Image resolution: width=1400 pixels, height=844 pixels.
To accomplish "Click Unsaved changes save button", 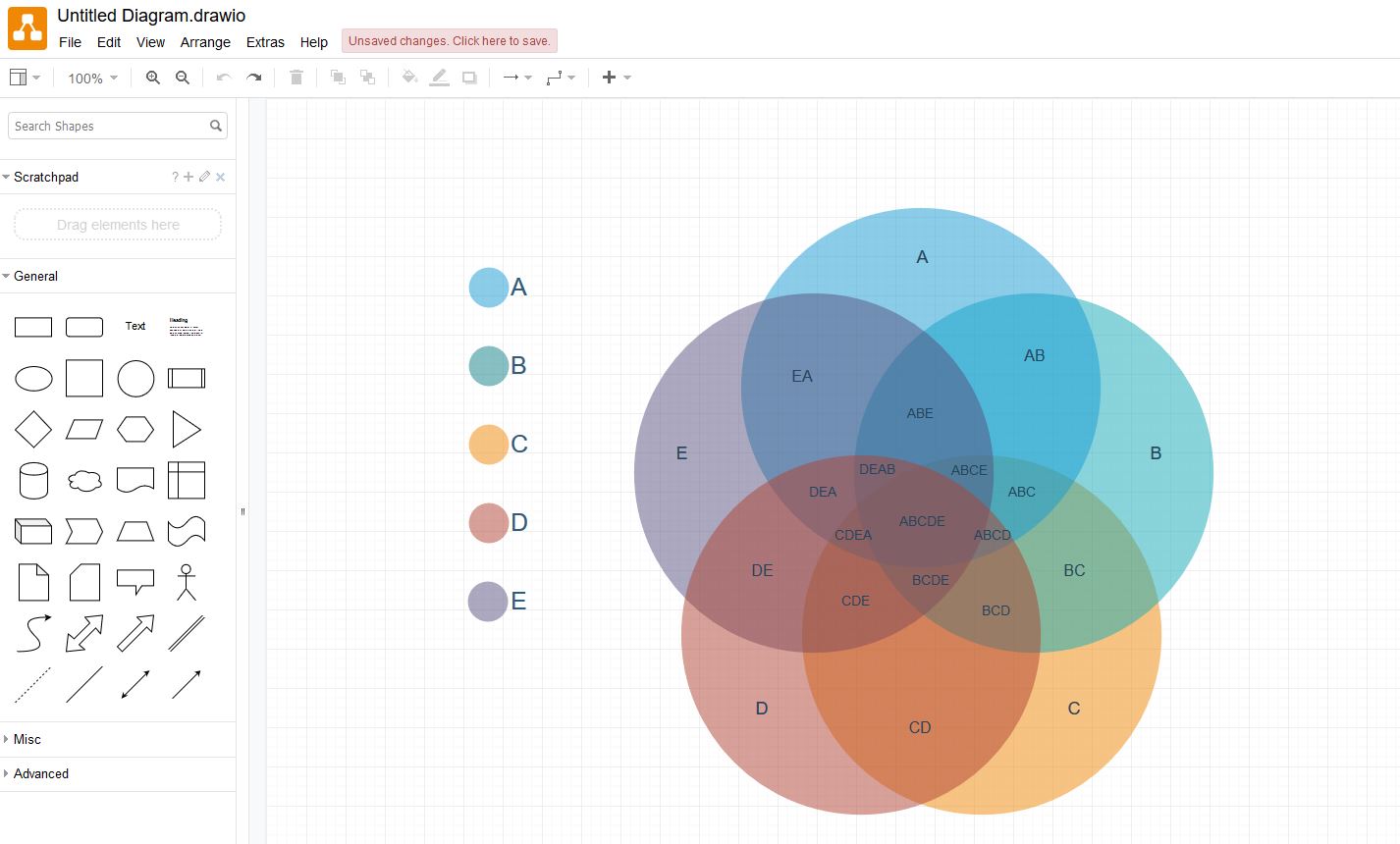I will click(450, 41).
